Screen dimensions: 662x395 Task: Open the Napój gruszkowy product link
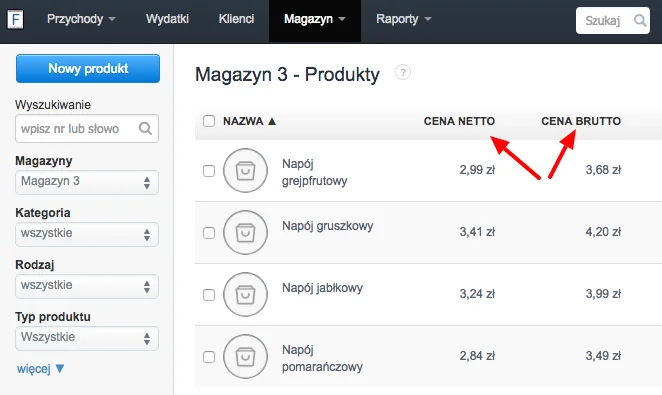point(328,226)
